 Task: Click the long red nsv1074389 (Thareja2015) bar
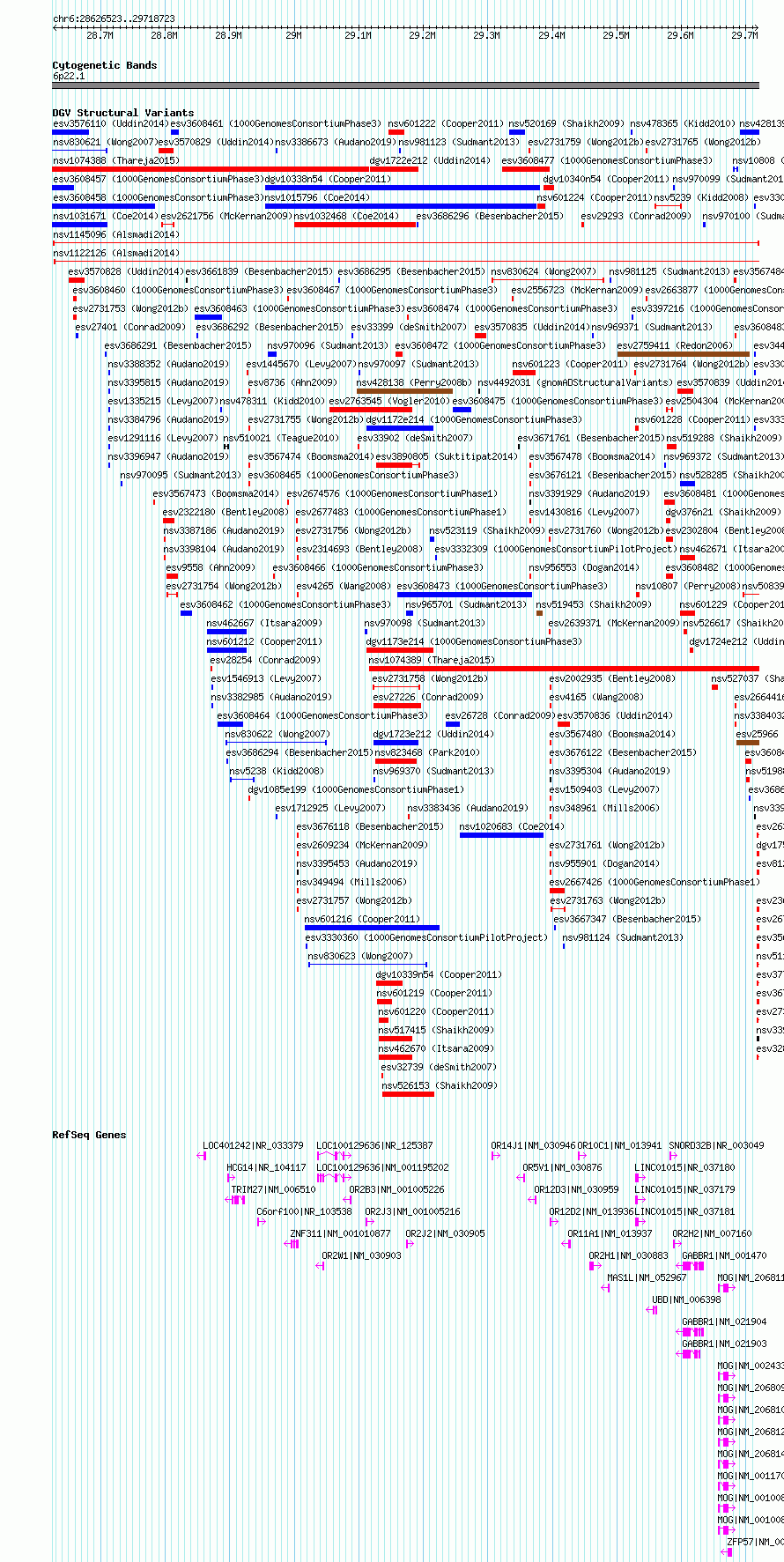[x=564, y=669]
